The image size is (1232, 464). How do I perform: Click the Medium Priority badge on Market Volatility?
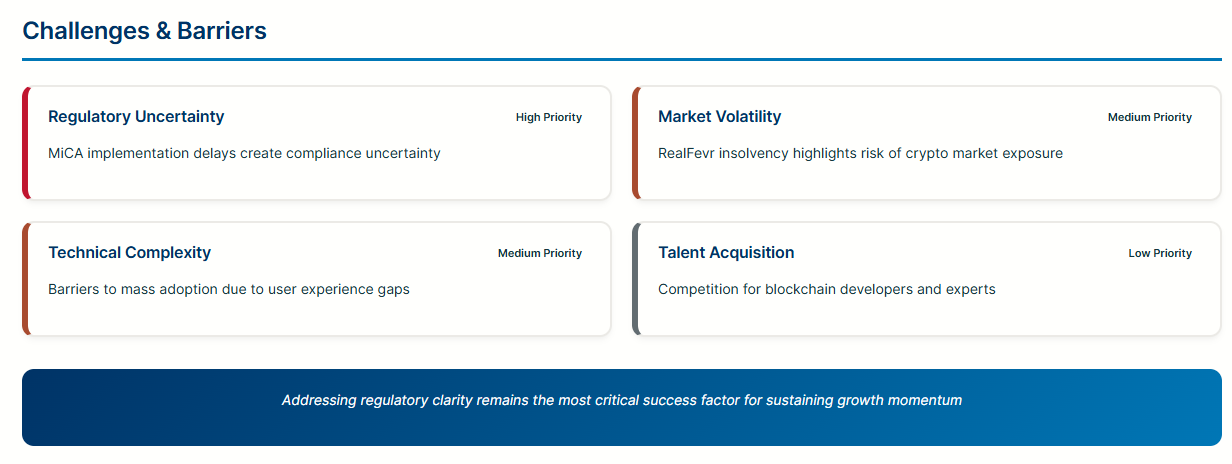point(1149,118)
